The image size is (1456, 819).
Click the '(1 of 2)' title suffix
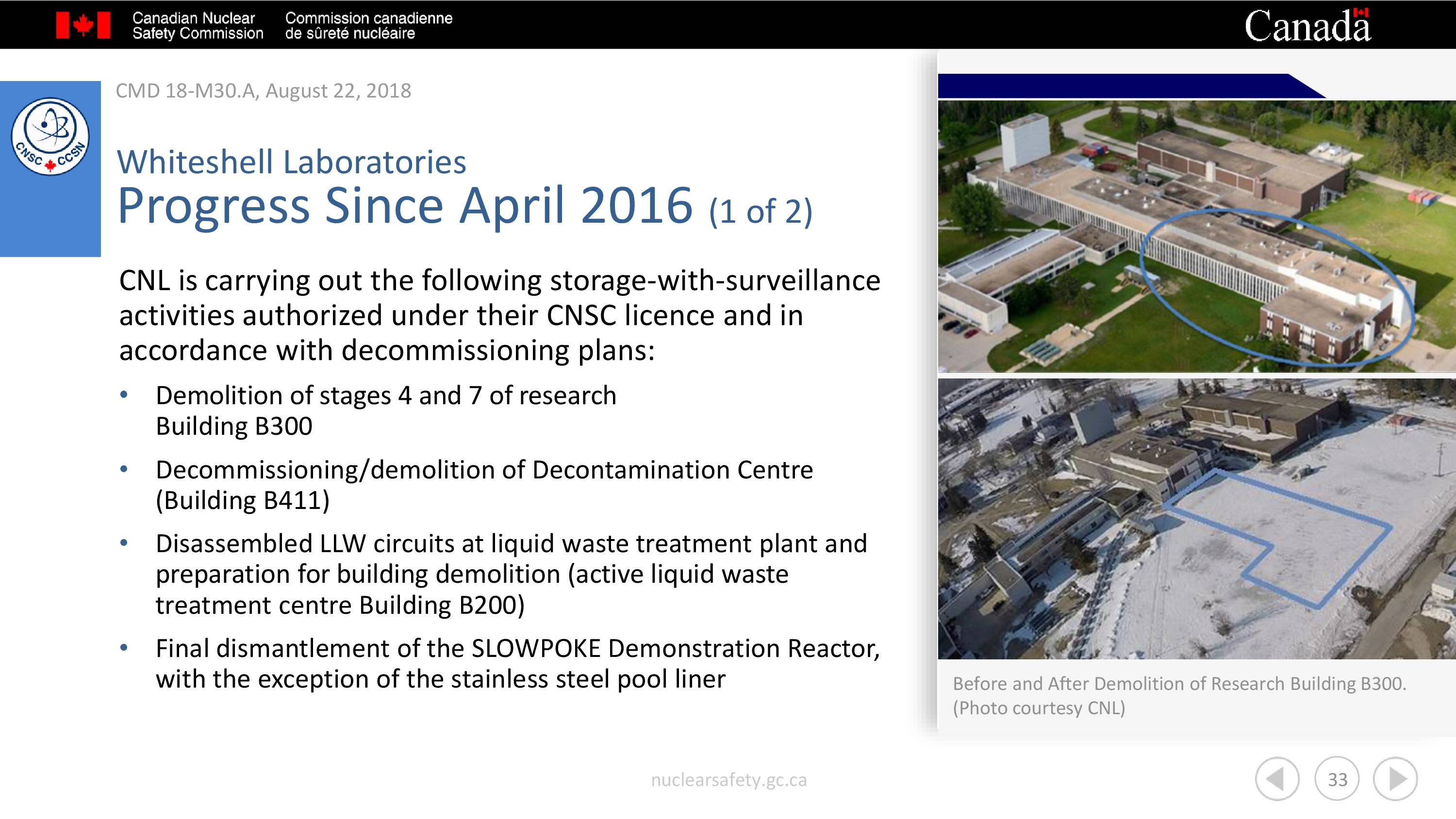pos(761,211)
